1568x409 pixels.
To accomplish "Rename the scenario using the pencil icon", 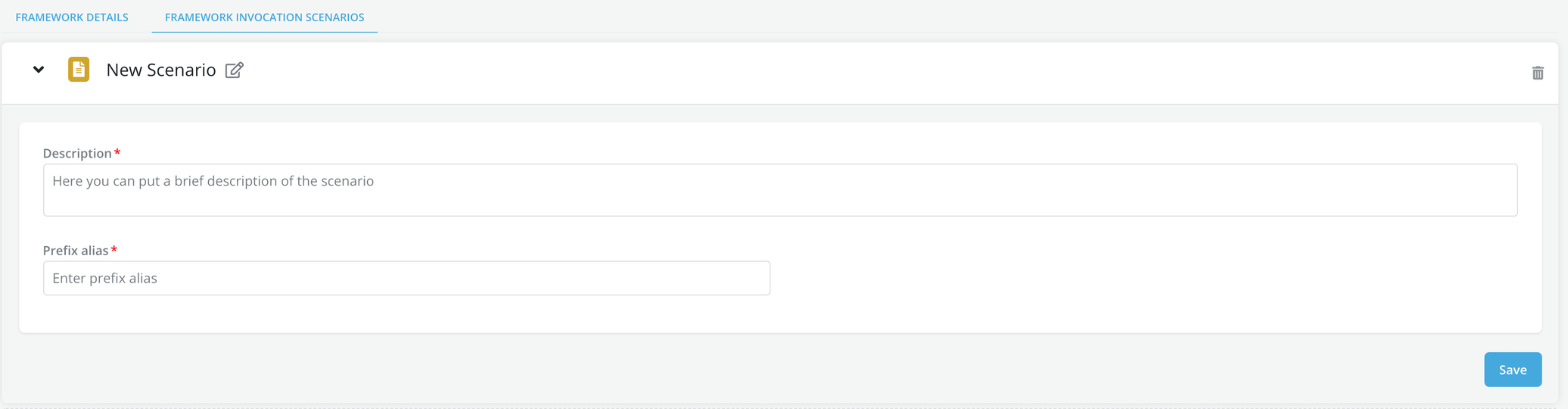I will [x=235, y=70].
